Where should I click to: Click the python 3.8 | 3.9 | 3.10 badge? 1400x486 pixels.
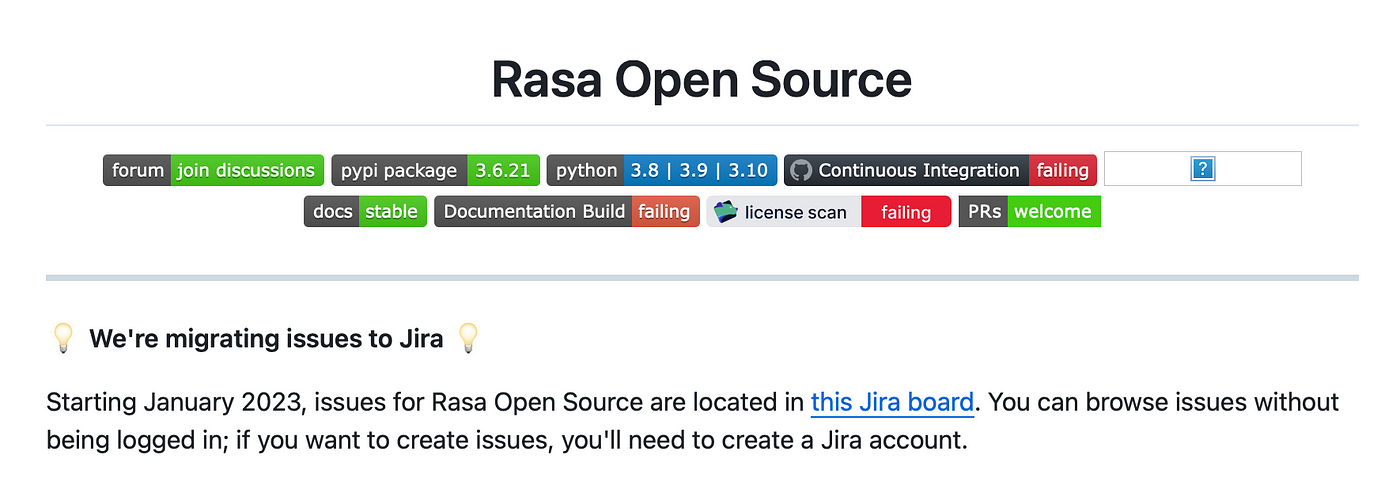(x=662, y=170)
